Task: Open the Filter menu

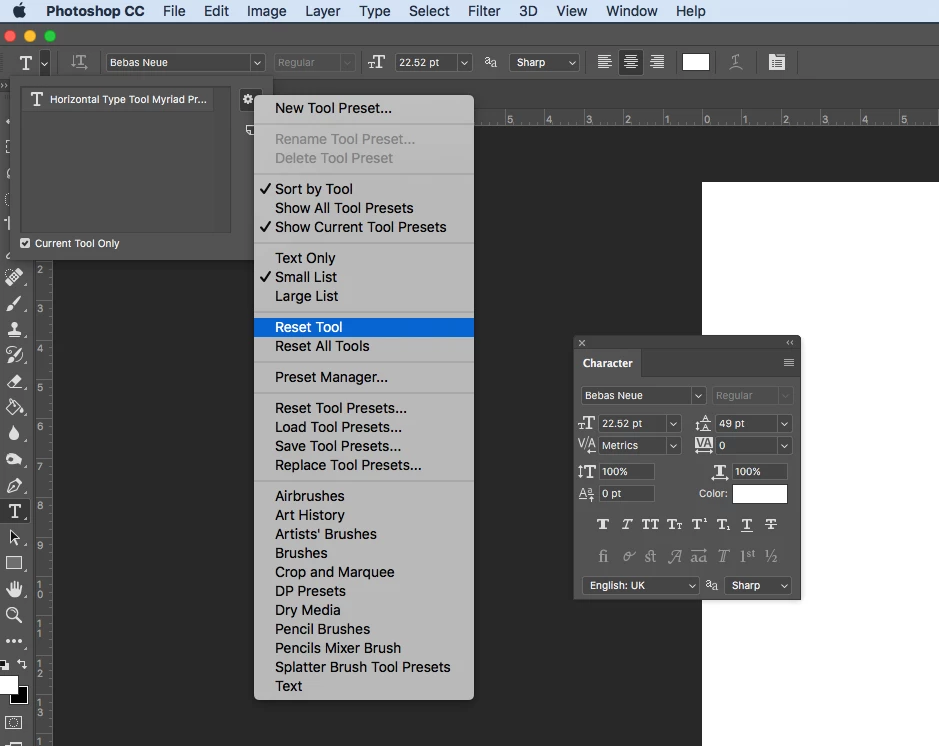Action: coord(484,11)
